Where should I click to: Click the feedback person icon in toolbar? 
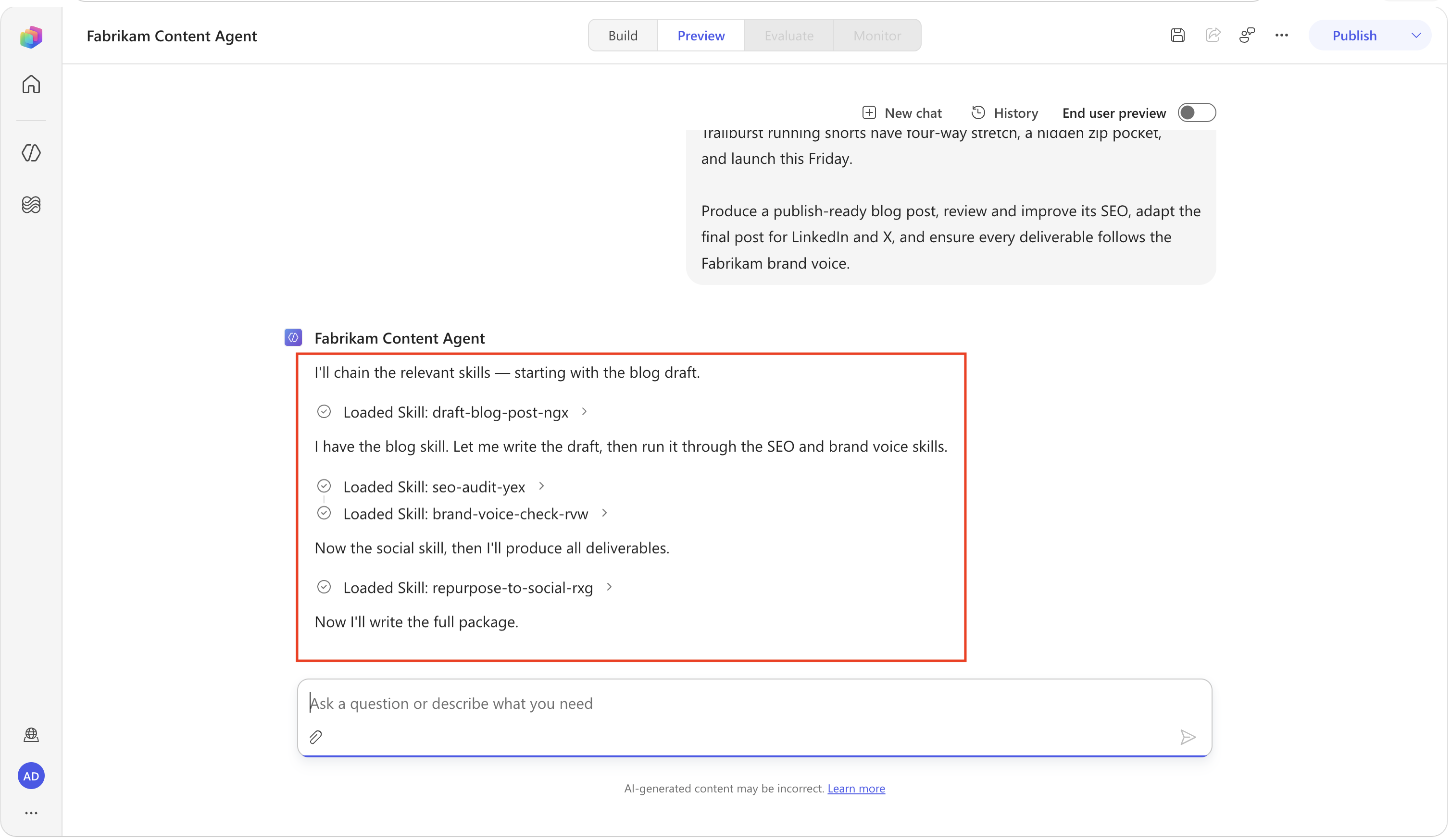point(1247,36)
